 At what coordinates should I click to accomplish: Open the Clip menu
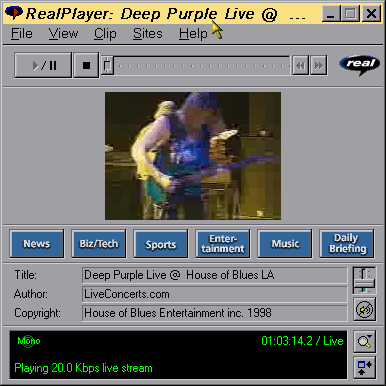point(105,34)
